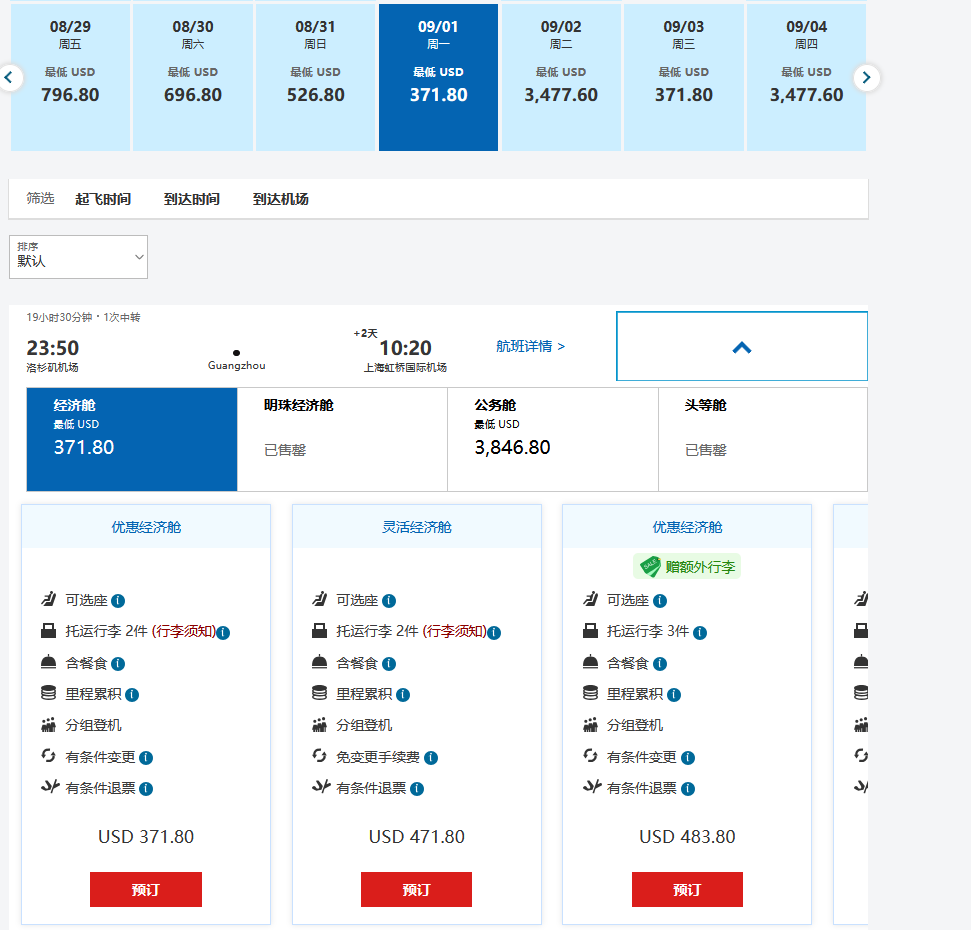Book the USD 471.80 灵活经济舱 fare

pos(416,889)
